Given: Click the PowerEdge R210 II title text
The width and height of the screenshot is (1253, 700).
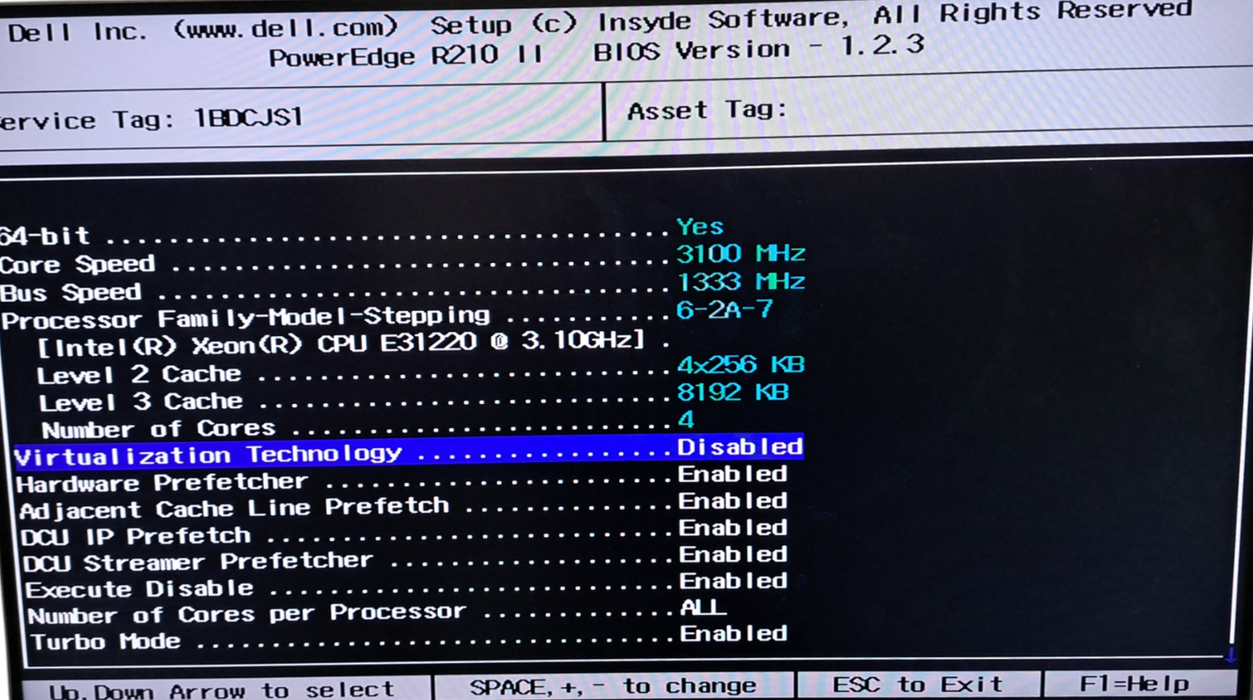Looking at the screenshot, I should pyautogui.click(x=405, y=56).
